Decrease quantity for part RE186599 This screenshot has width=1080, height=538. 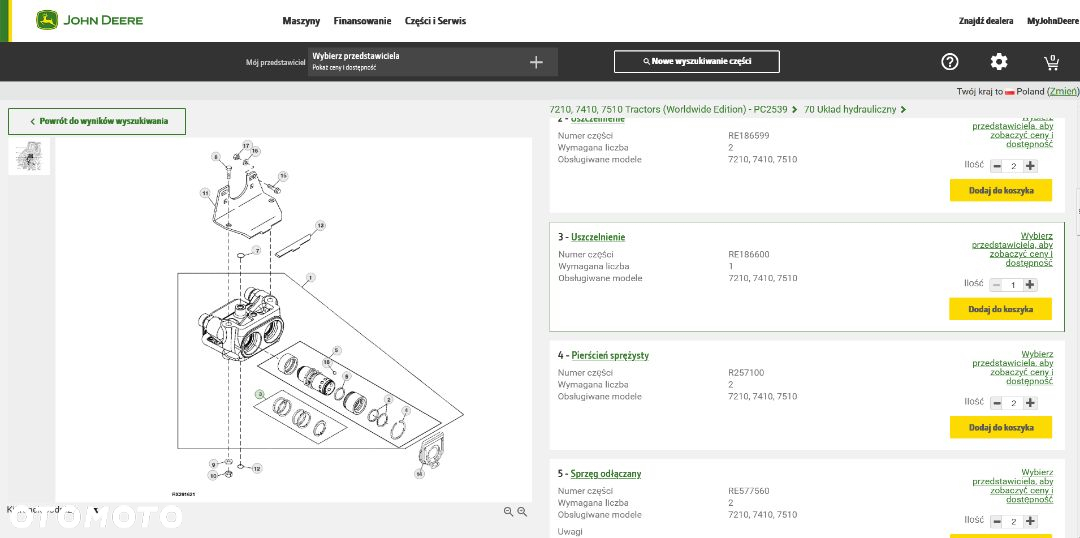pos(997,166)
